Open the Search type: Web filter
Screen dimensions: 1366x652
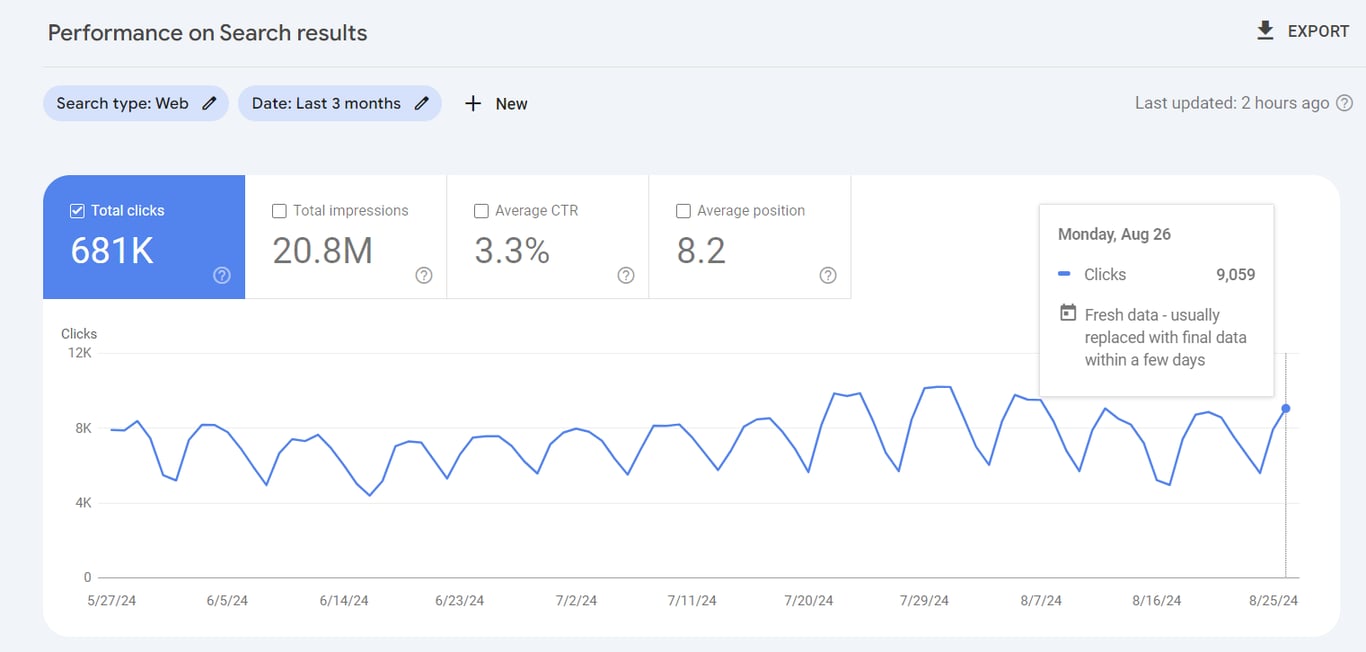(x=136, y=103)
